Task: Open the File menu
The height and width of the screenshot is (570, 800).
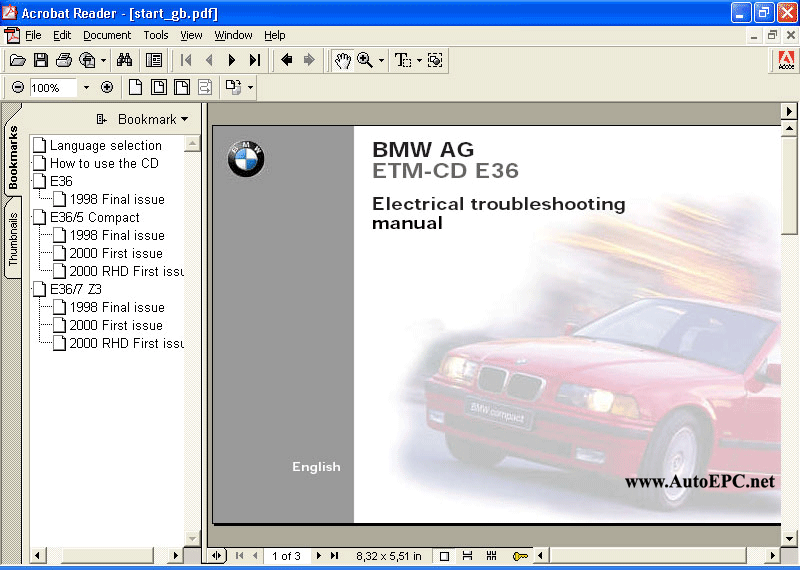Action: pos(33,35)
